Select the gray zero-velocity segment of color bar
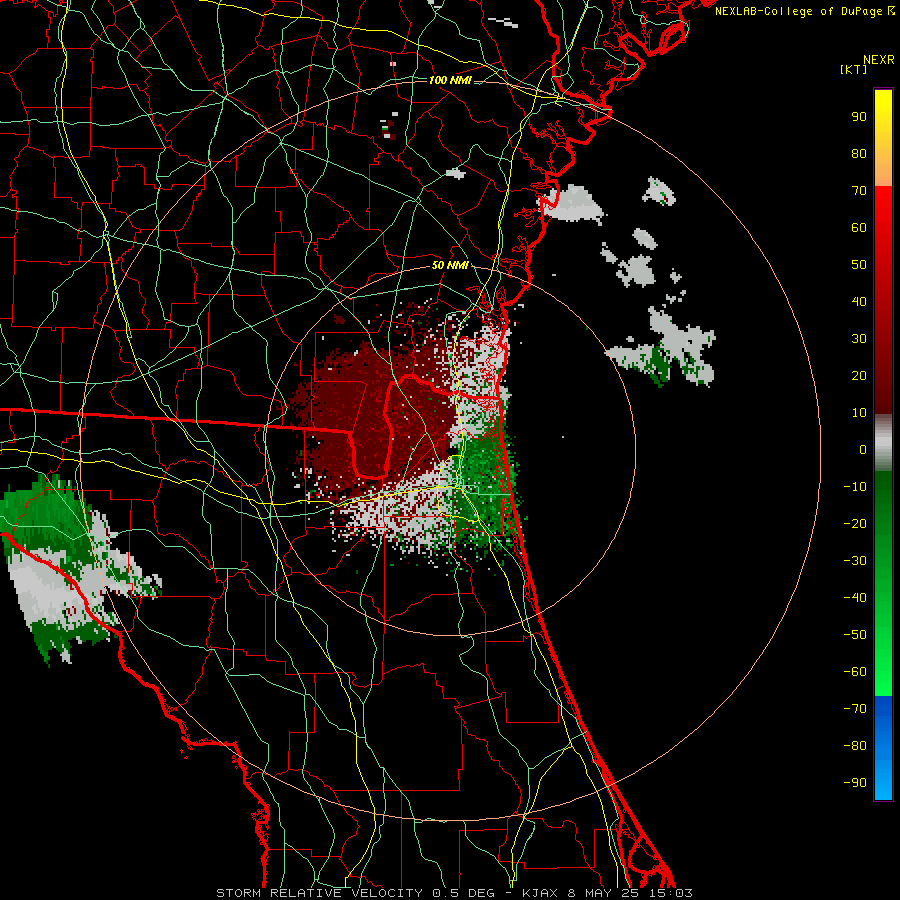This screenshot has height=900, width=900. 883,443
